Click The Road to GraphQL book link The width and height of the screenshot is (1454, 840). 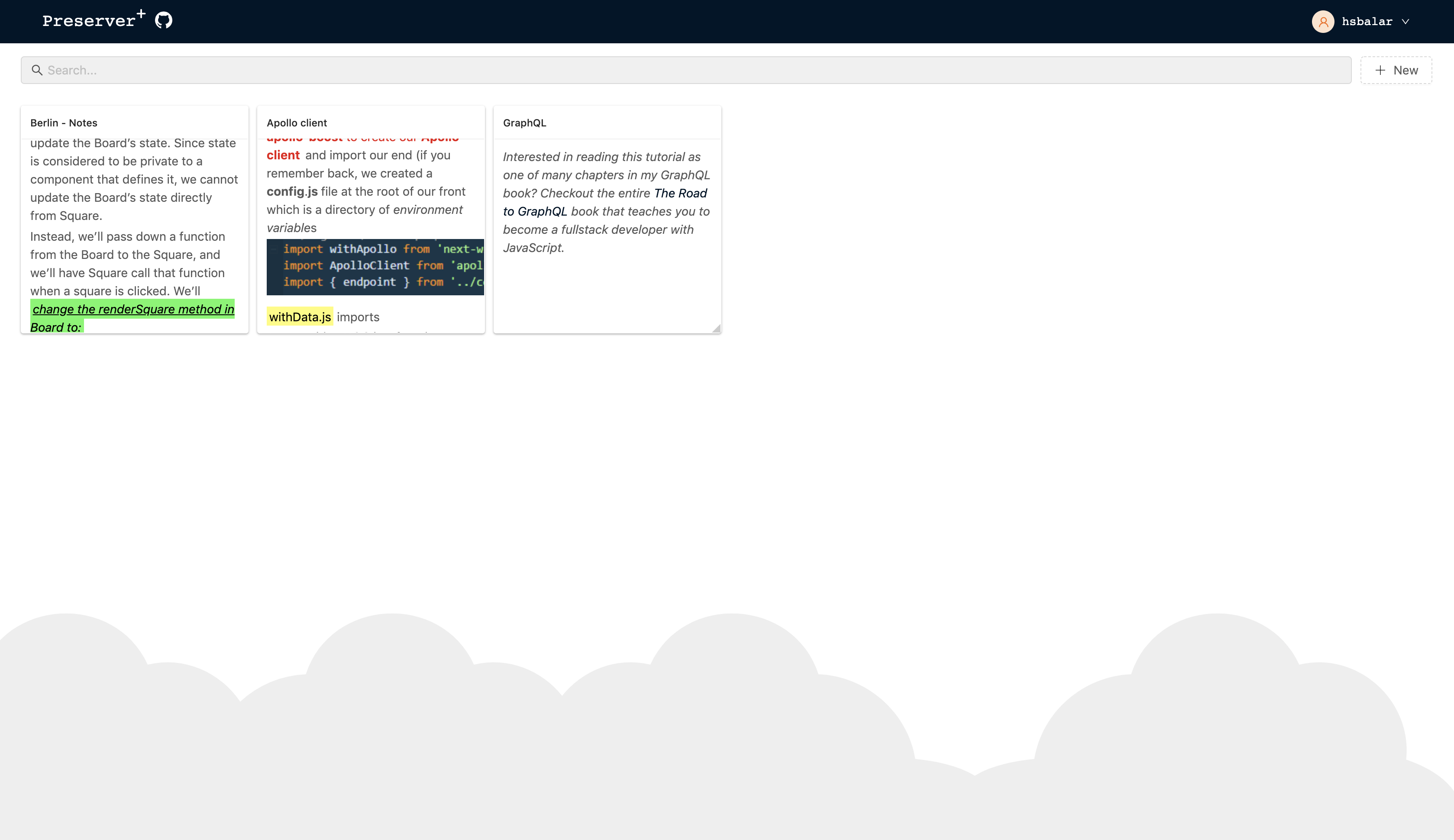[605, 202]
